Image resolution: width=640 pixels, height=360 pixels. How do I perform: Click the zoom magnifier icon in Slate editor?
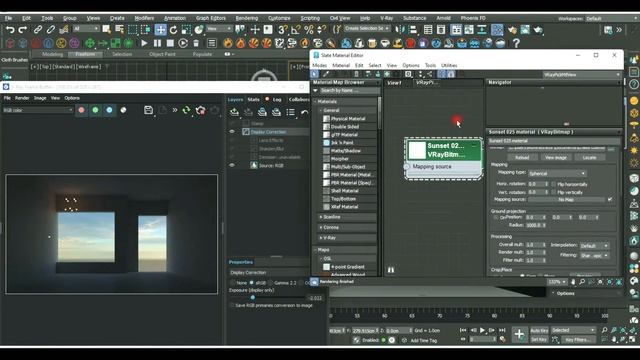pos(582,282)
